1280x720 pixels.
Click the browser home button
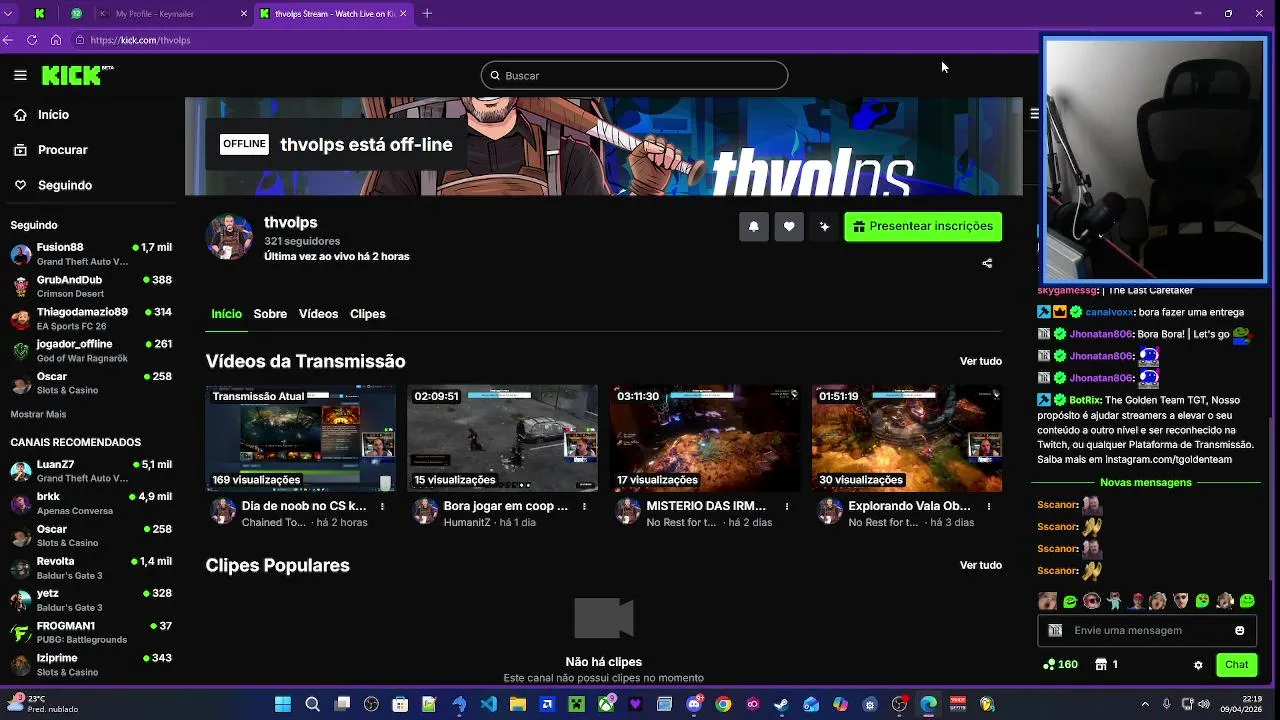pyautogui.click(x=56, y=40)
